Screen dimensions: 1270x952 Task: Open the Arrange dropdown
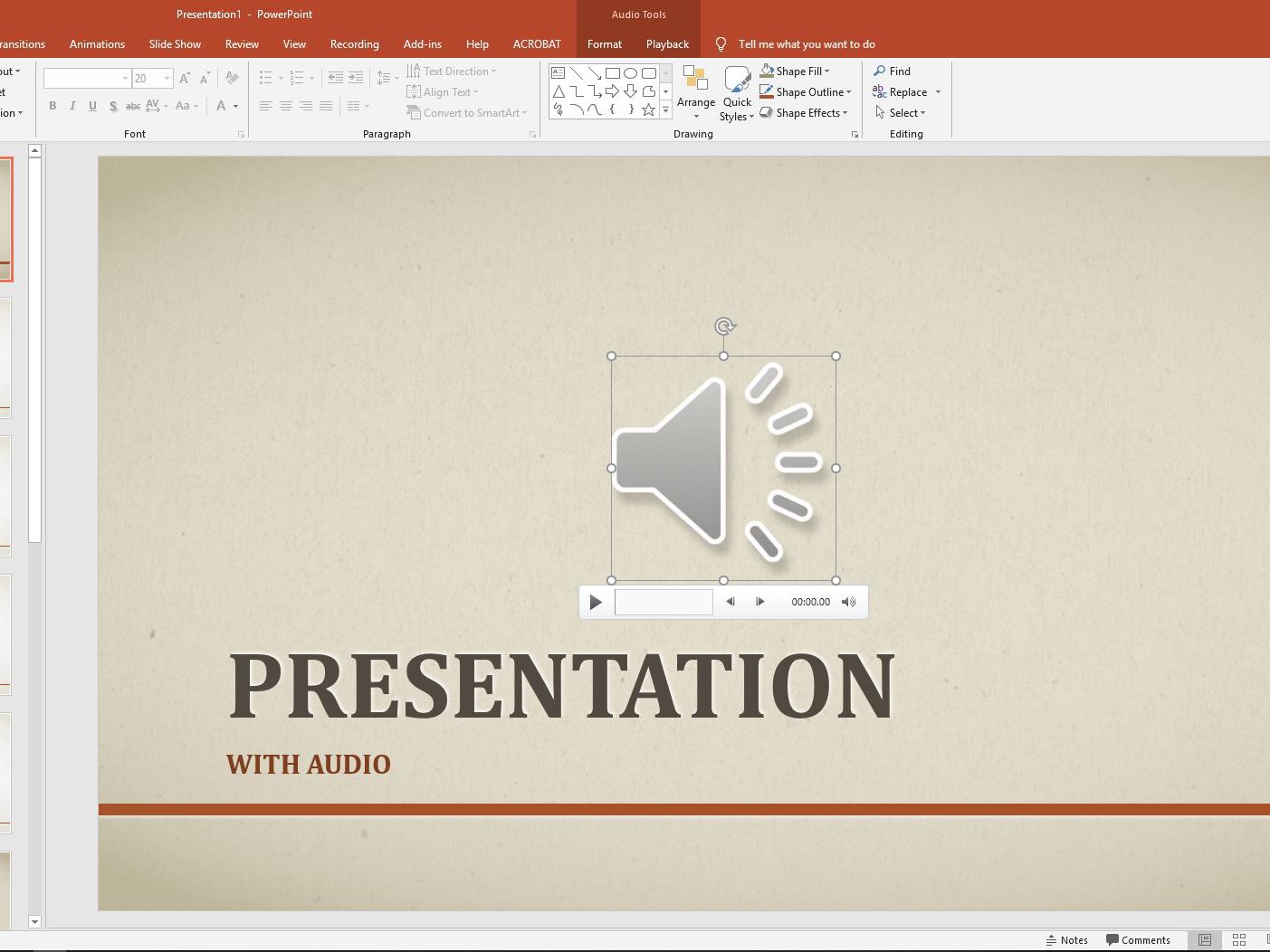pos(696,93)
